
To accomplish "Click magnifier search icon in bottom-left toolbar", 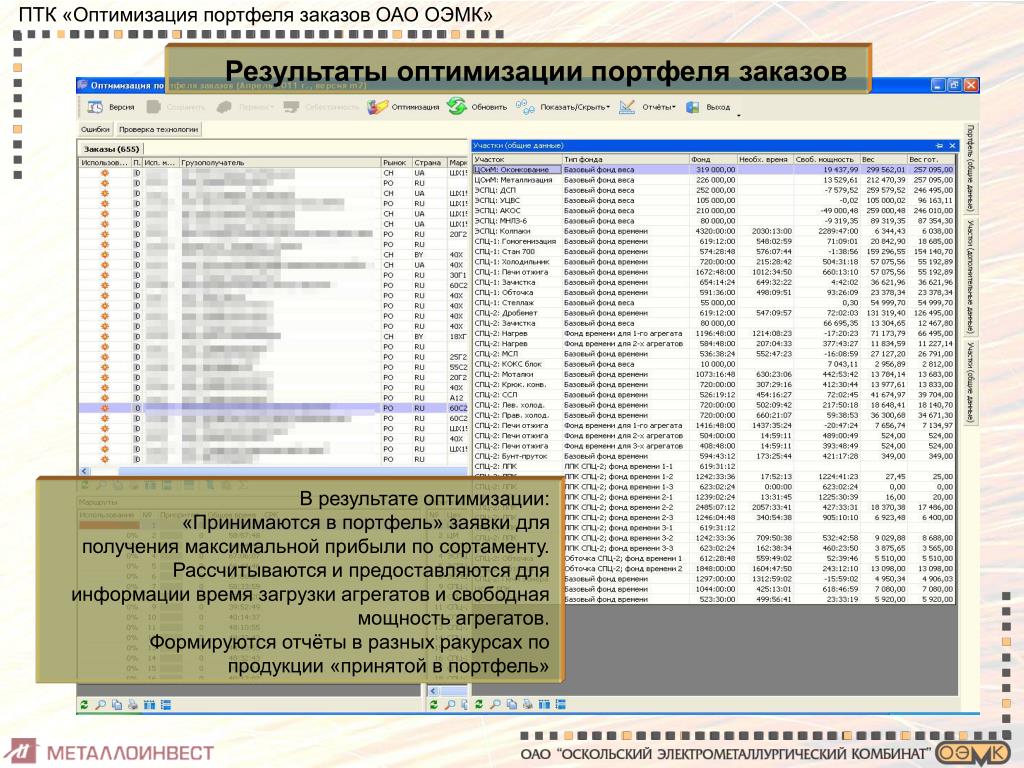I will pos(100,705).
